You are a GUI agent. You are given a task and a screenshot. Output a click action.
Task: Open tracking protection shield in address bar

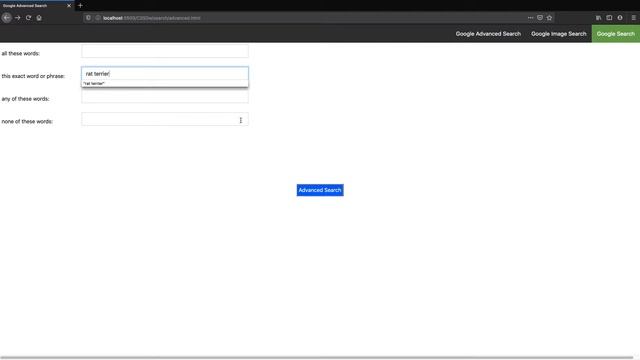coord(88,18)
